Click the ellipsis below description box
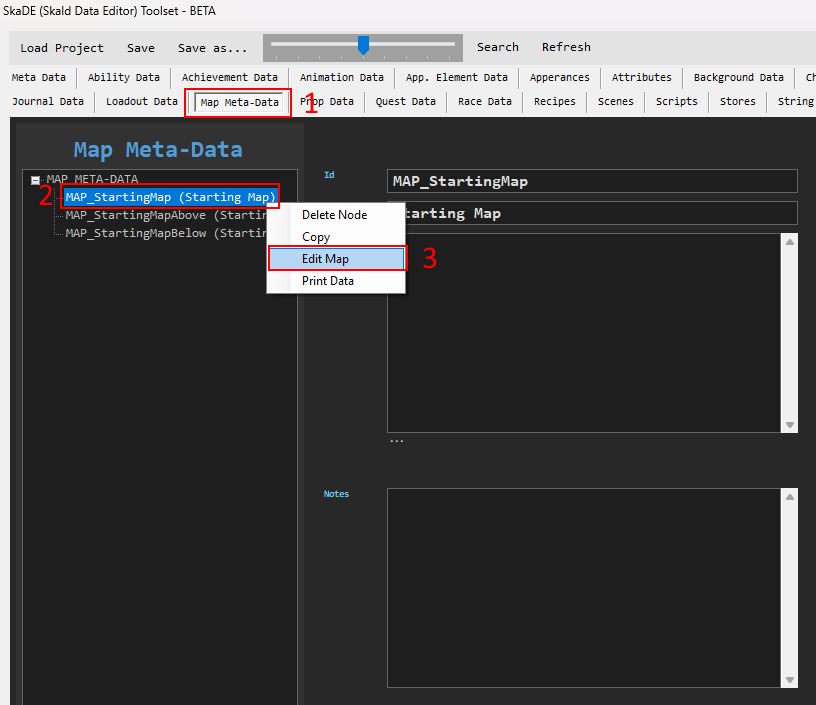This screenshot has height=705, width=816. 397,441
